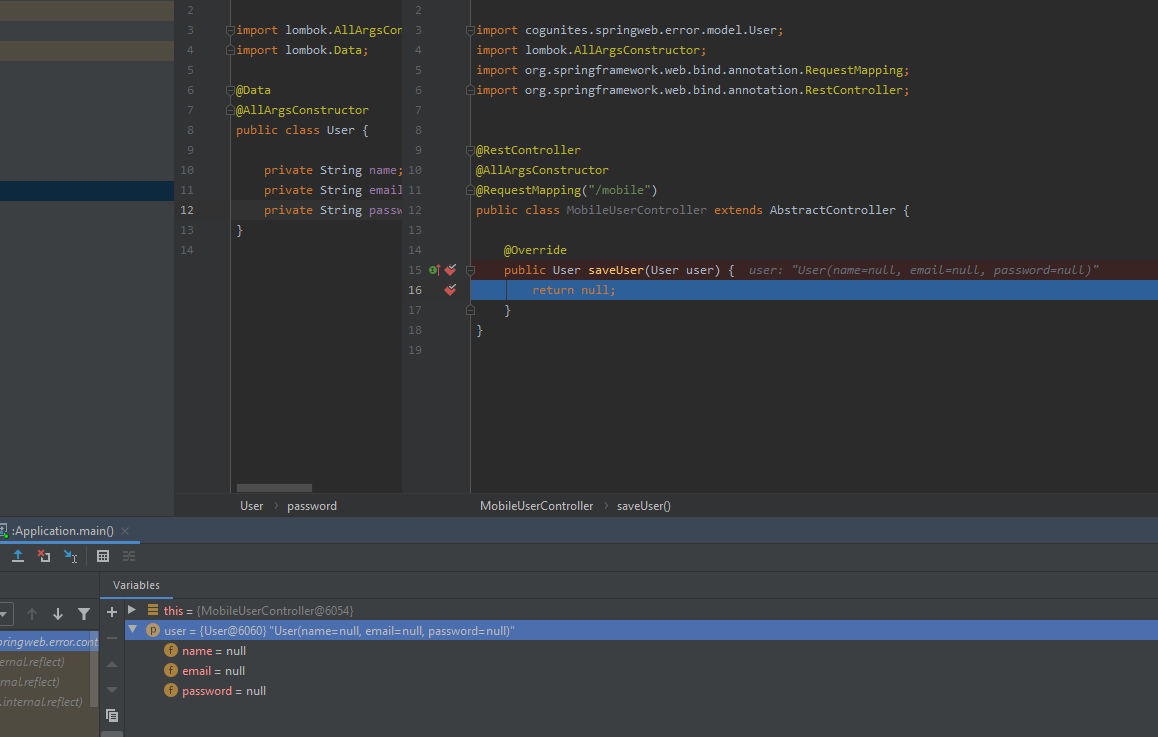The height and width of the screenshot is (737, 1158).
Task: Select the 'email = null' variable row
Action: coord(641,671)
